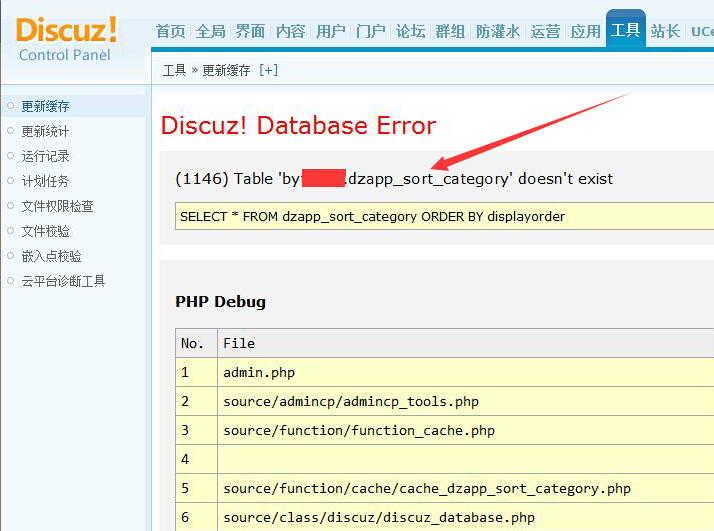
Task: Click the admin.php table cell
Action: pos(466,373)
